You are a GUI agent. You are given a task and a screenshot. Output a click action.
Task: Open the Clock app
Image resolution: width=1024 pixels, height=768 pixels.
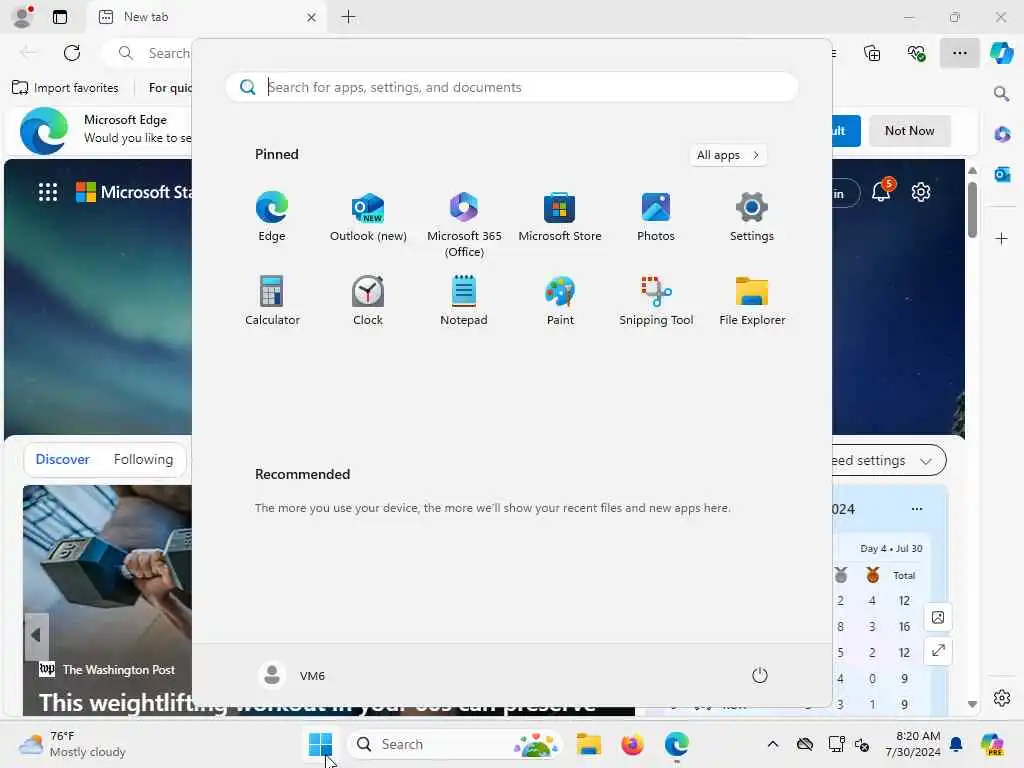coord(368,300)
